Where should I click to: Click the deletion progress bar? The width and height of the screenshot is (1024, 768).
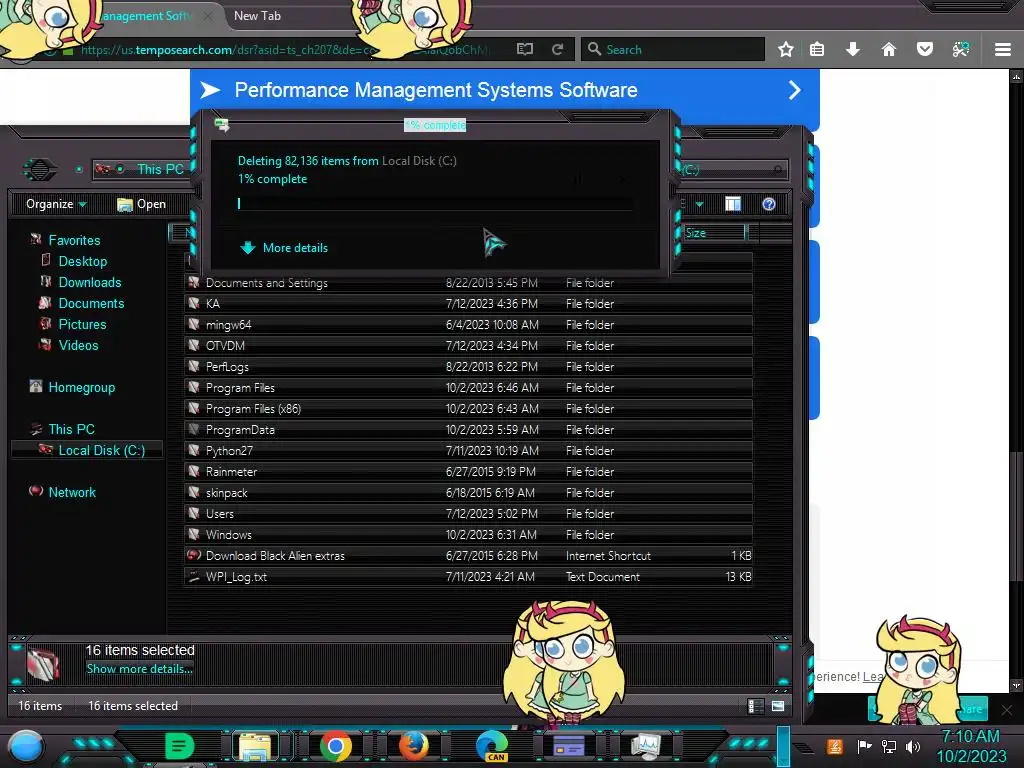pyautogui.click(x=435, y=204)
